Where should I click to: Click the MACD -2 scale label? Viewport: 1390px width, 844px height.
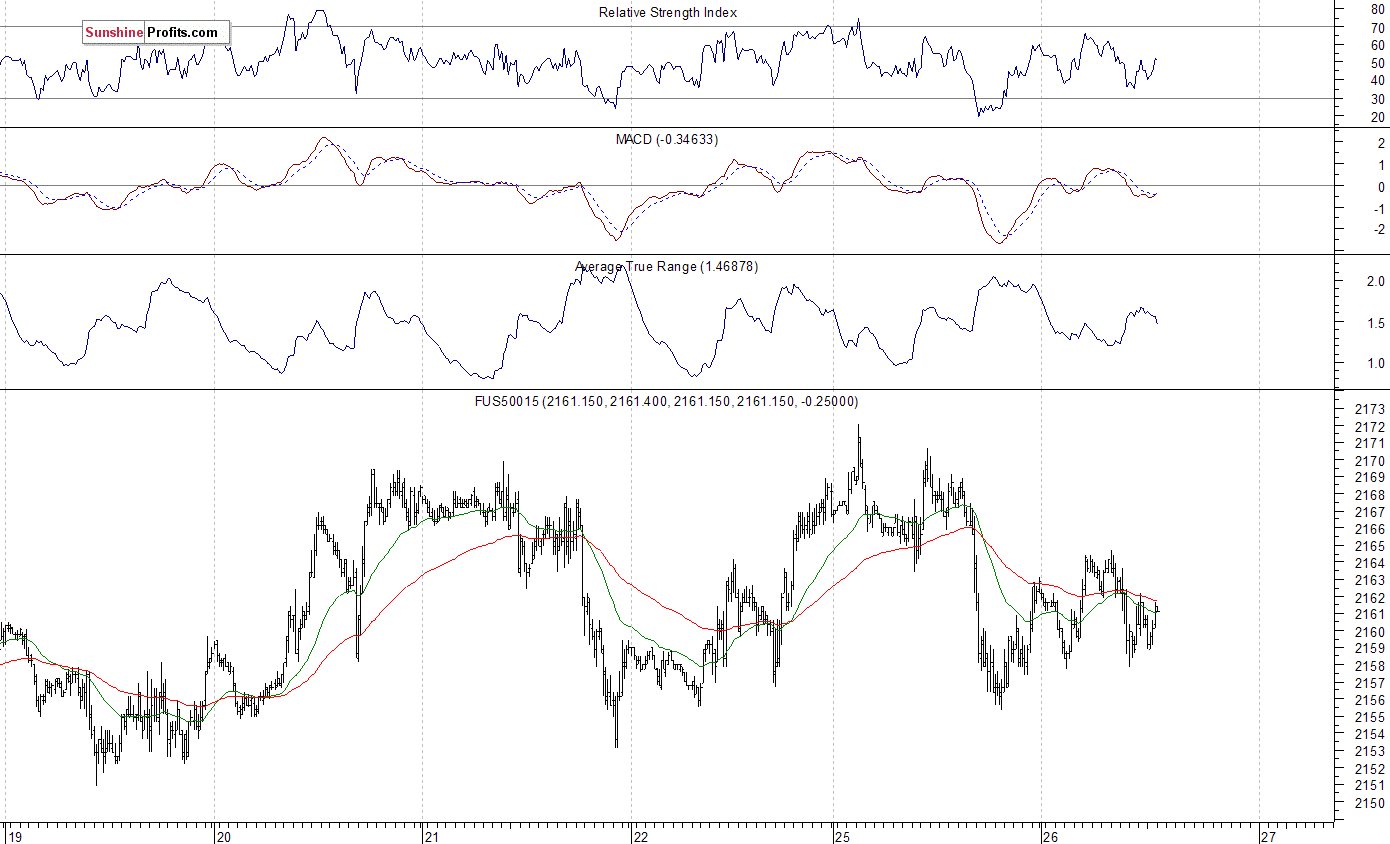click(1378, 230)
